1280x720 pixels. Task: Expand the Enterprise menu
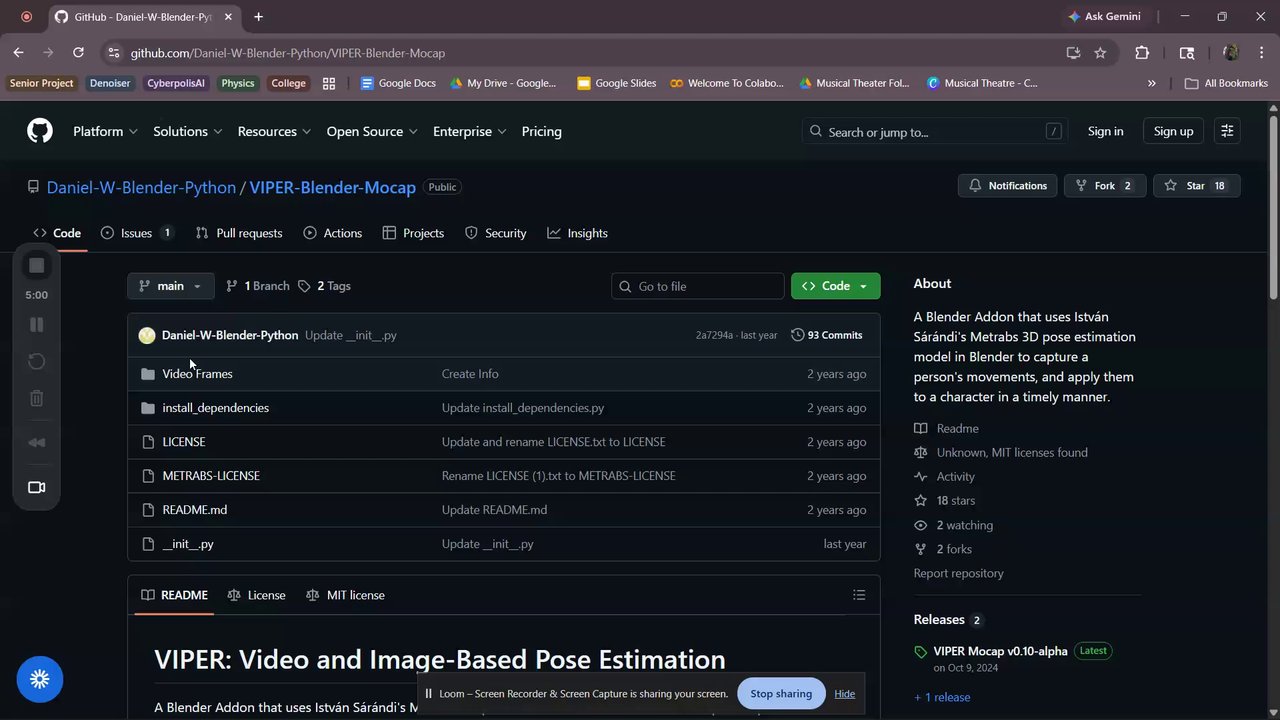tap(469, 131)
